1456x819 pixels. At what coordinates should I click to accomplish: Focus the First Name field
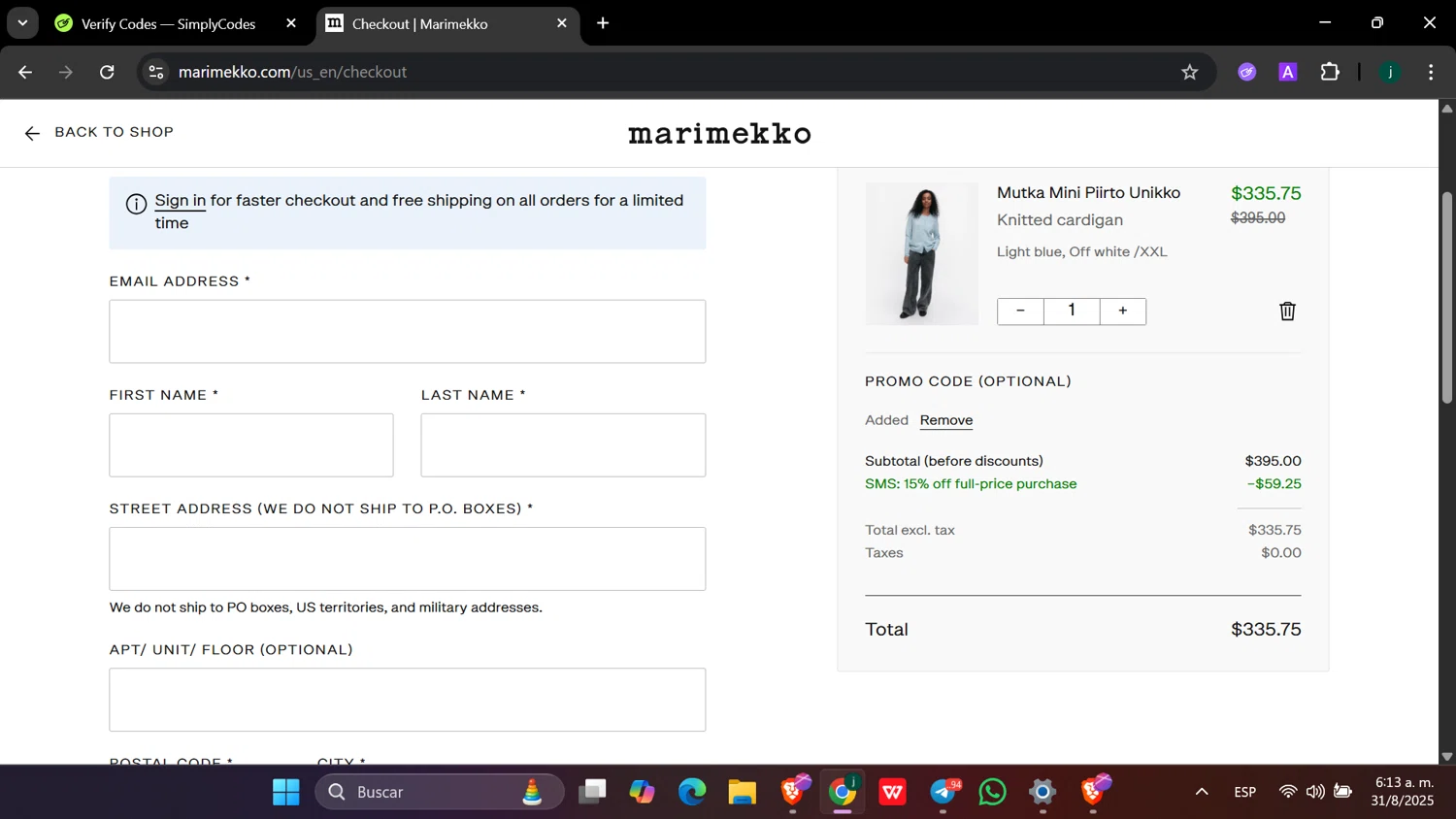point(251,445)
